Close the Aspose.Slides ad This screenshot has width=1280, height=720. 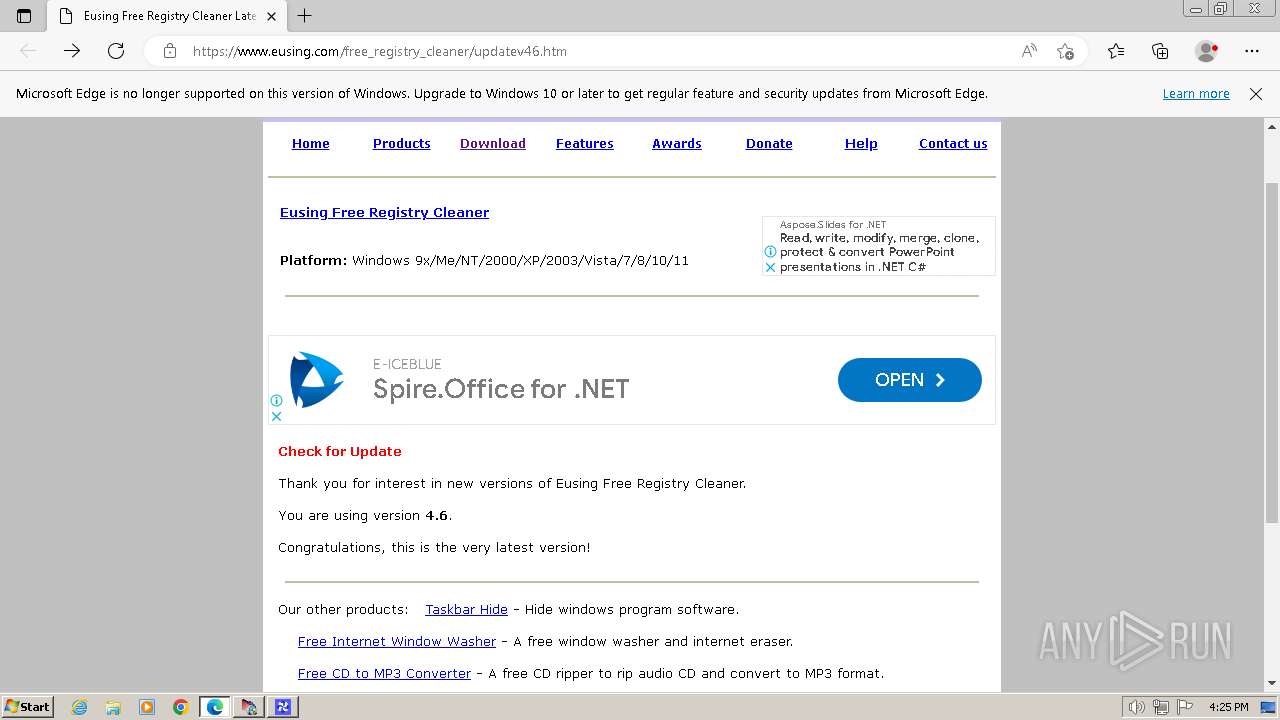tap(770, 267)
